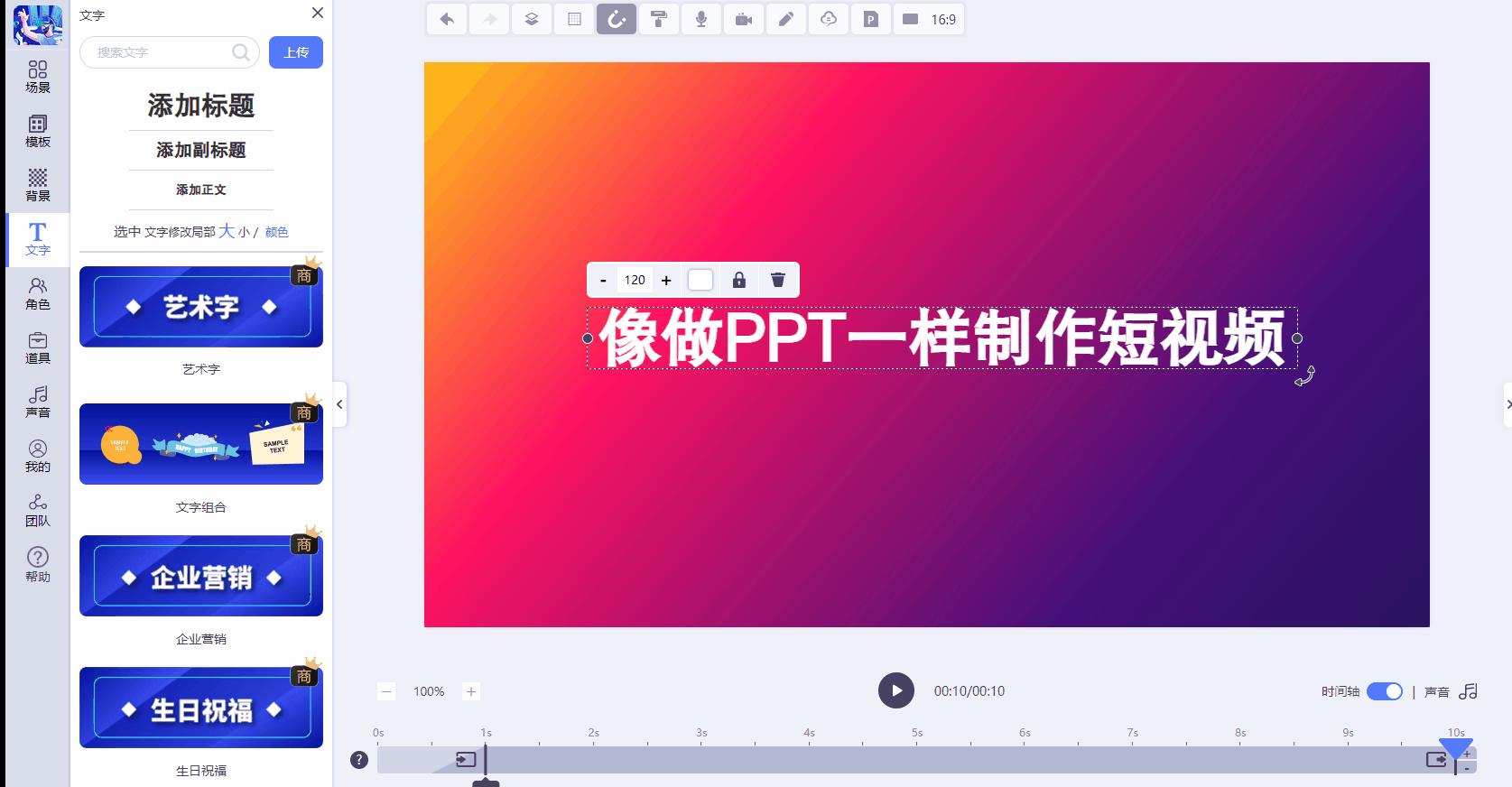The width and height of the screenshot is (1512, 787).
Task: Open the 16:9 aspect ratio selector
Action: tap(929, 19)
